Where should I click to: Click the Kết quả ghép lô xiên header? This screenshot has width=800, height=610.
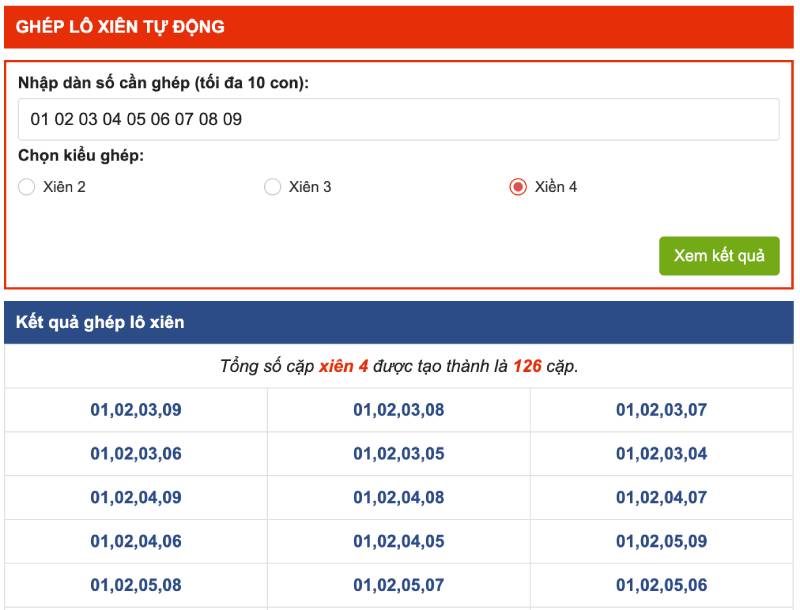pos(100,323)
